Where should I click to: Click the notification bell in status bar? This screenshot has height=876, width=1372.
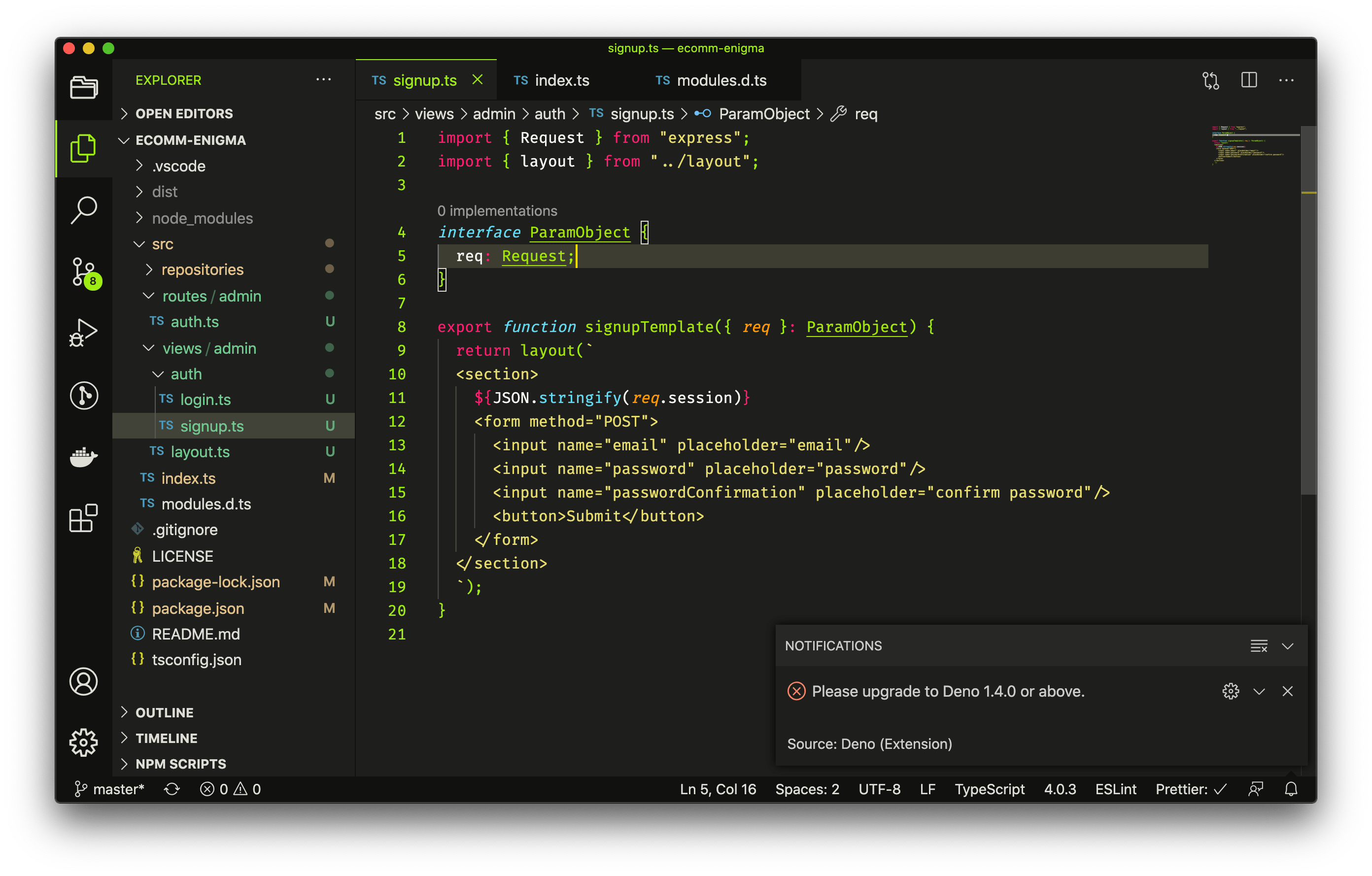[1291, 789]
